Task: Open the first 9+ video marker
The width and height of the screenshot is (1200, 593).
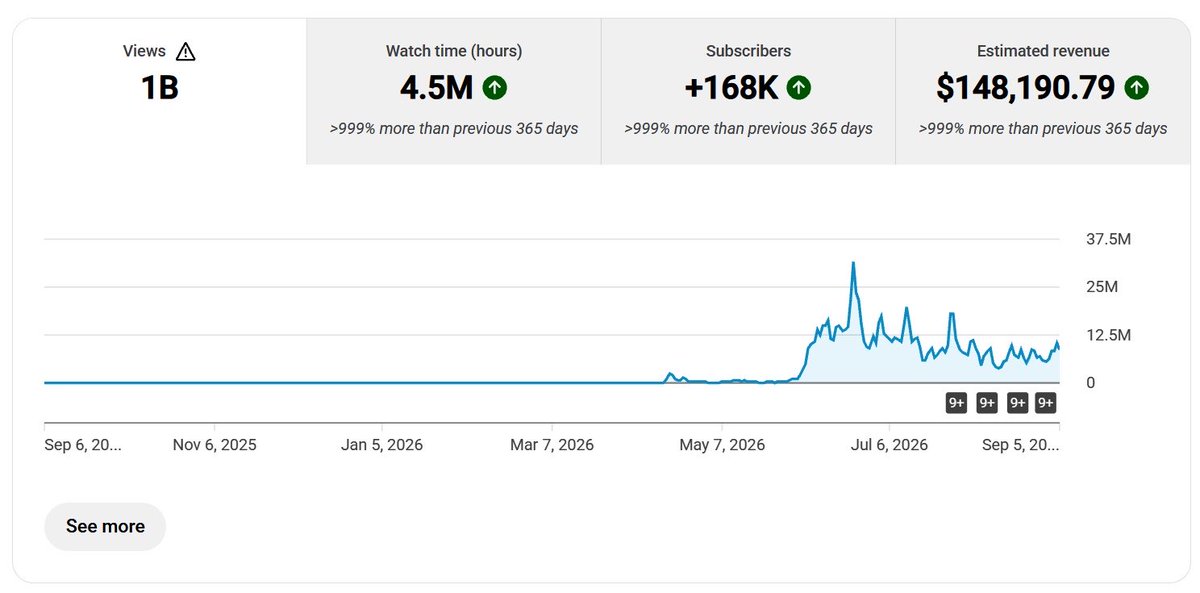Action: 956,403
